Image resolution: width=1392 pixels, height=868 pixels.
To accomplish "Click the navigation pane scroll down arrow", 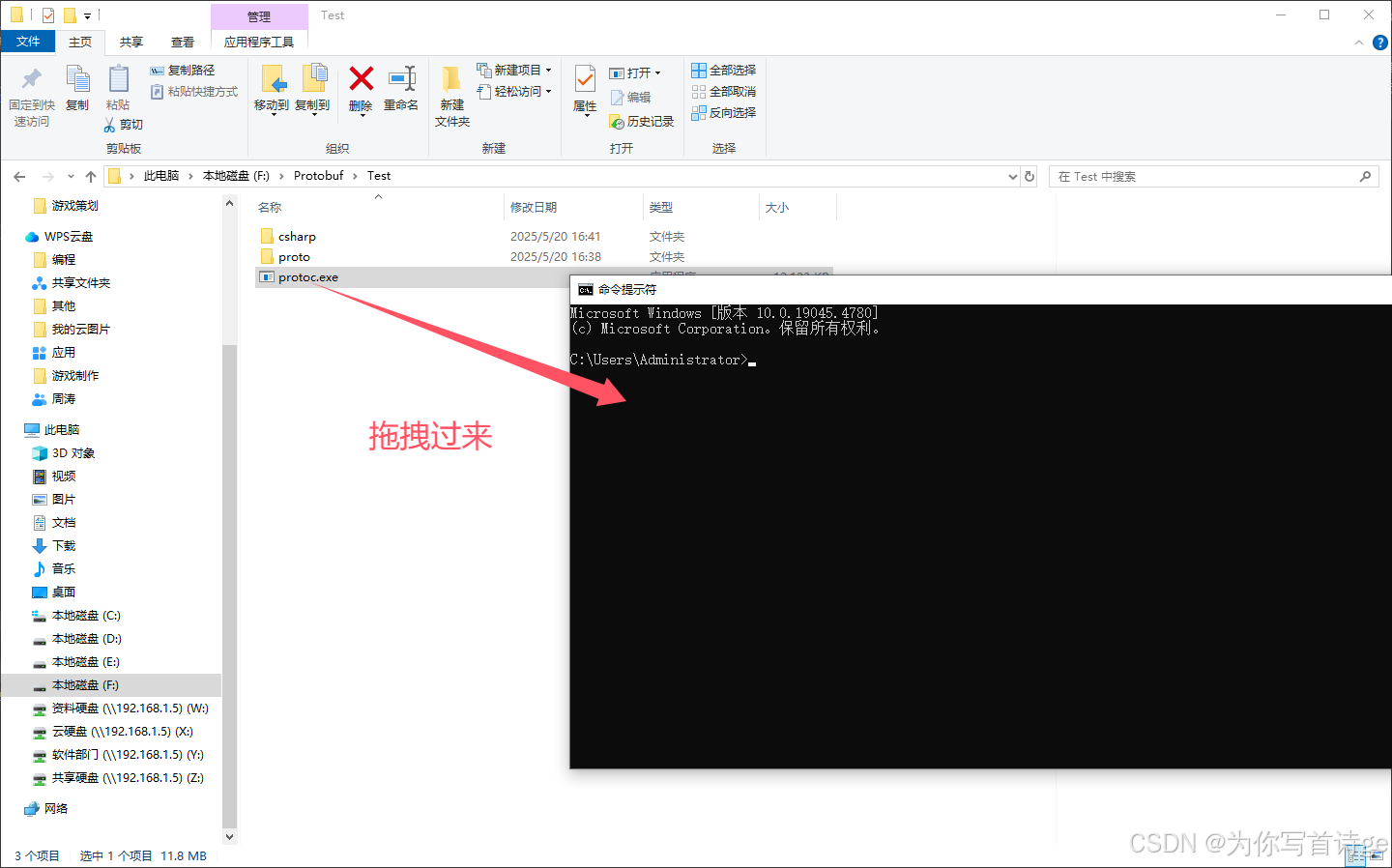I will 229,837.
